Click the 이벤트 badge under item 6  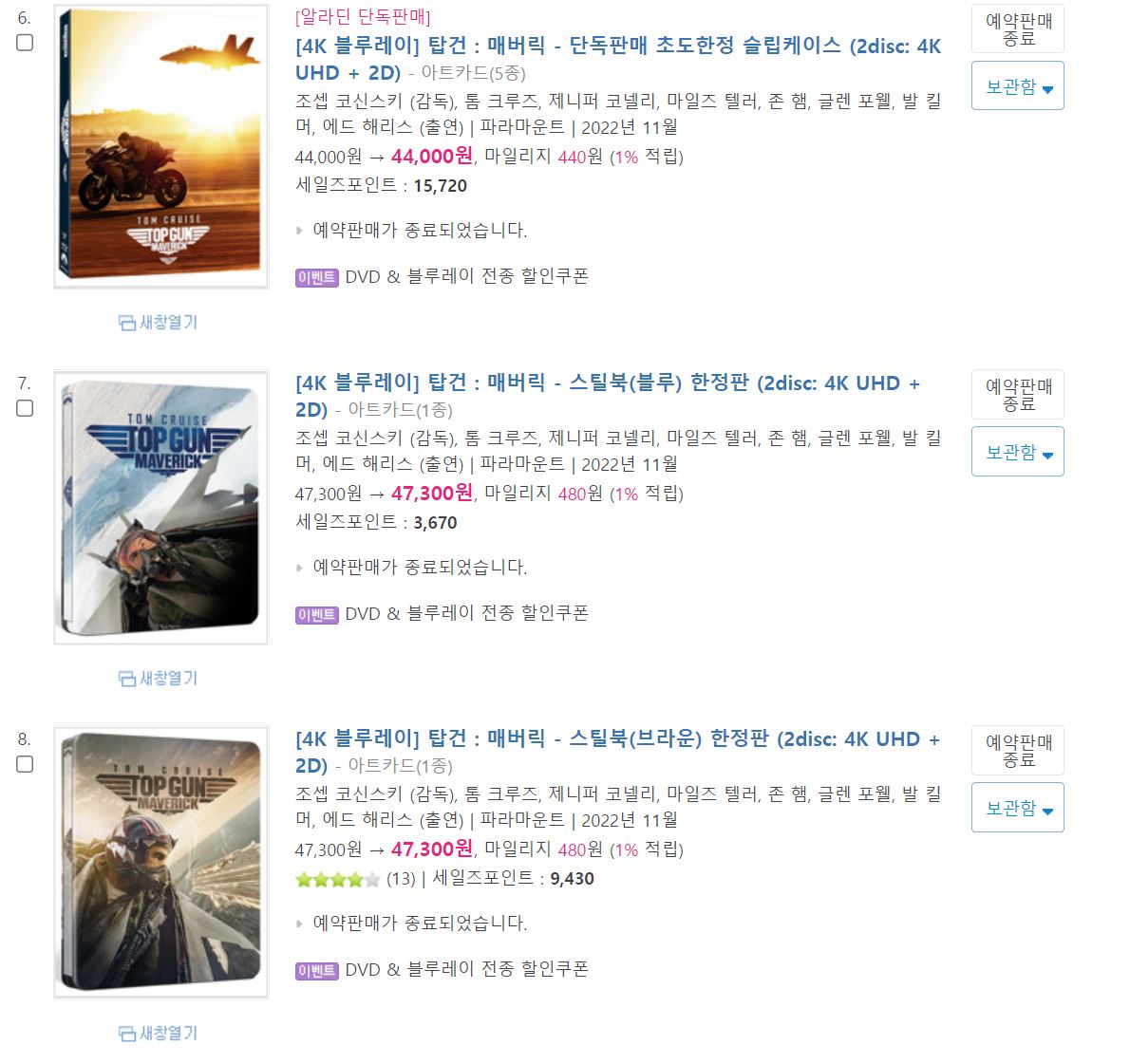point(316,277)
